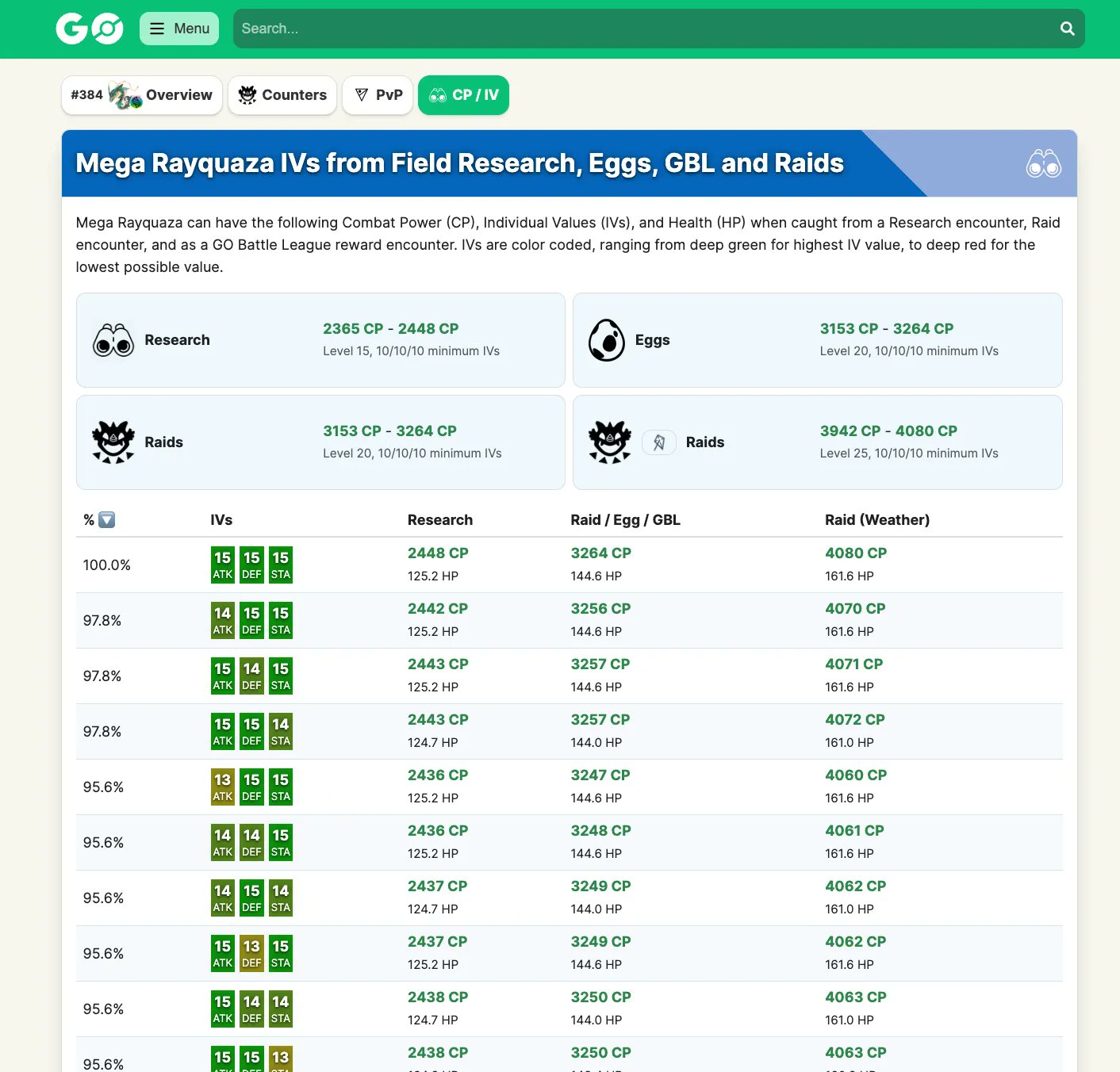Click the 100.0% percentage cell
This screenshot has width=1120, height=1072.
[107, 565]
